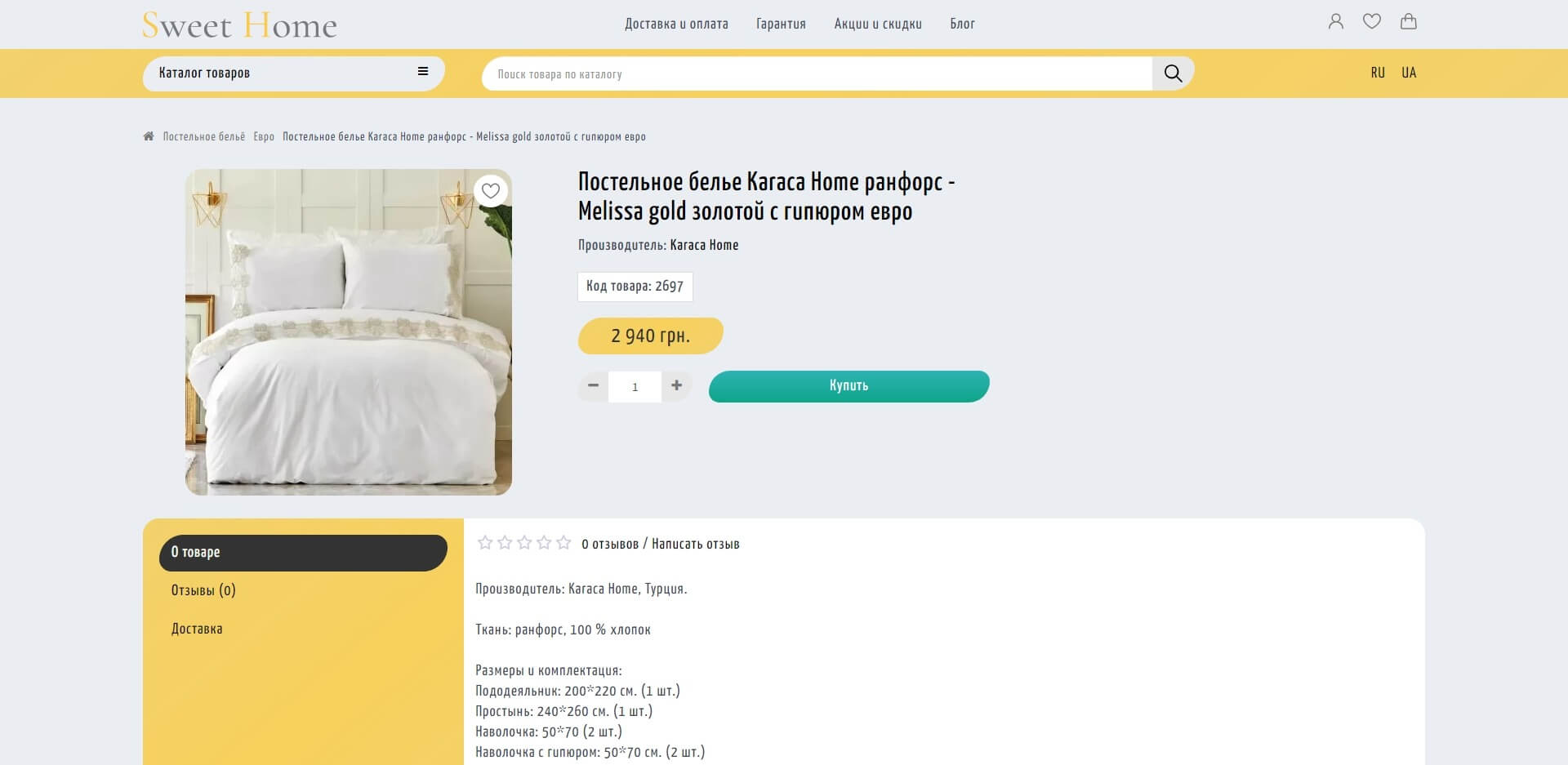Open the wishlist heart icon in header
This screenshot has width=1568, height=765.
point(1372,22)
